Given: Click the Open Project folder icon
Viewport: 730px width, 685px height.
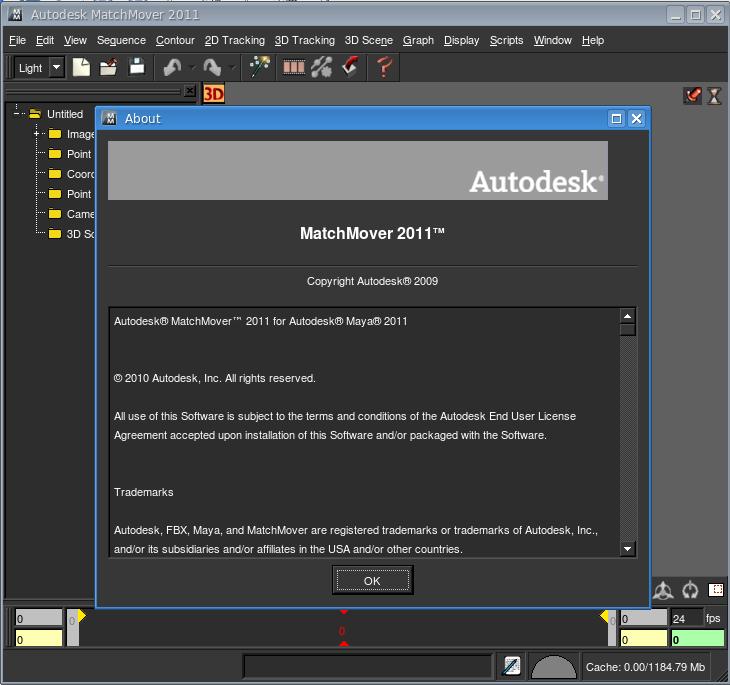Looking at the screenshot, I should [108, 68].
